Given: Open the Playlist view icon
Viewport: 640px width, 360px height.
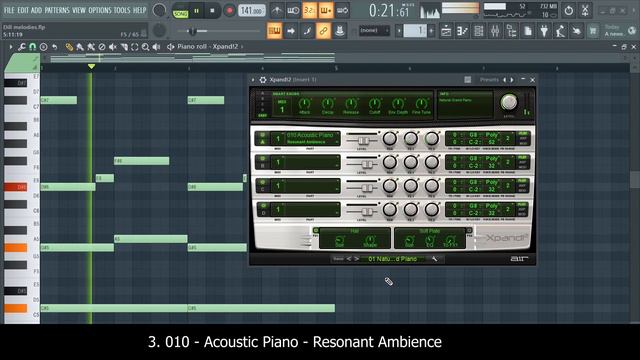Looking at the screenshot, I should click(x=446, y=31).
